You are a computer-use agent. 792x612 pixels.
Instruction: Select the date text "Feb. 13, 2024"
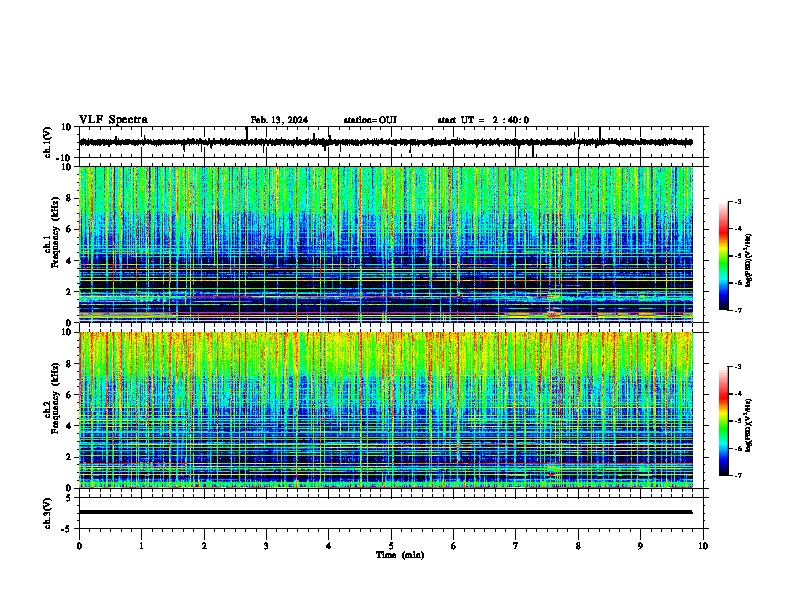point(279,120)
